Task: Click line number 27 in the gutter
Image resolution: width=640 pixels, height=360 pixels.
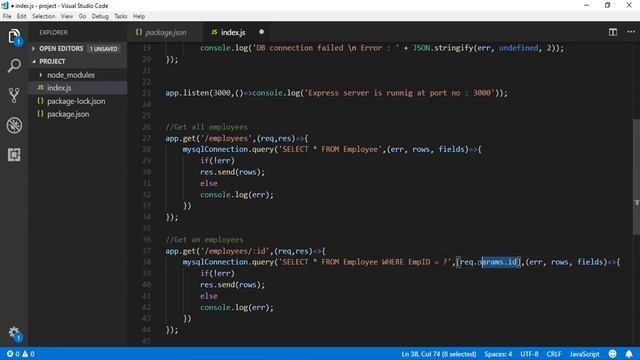Action: click(146, 138)
